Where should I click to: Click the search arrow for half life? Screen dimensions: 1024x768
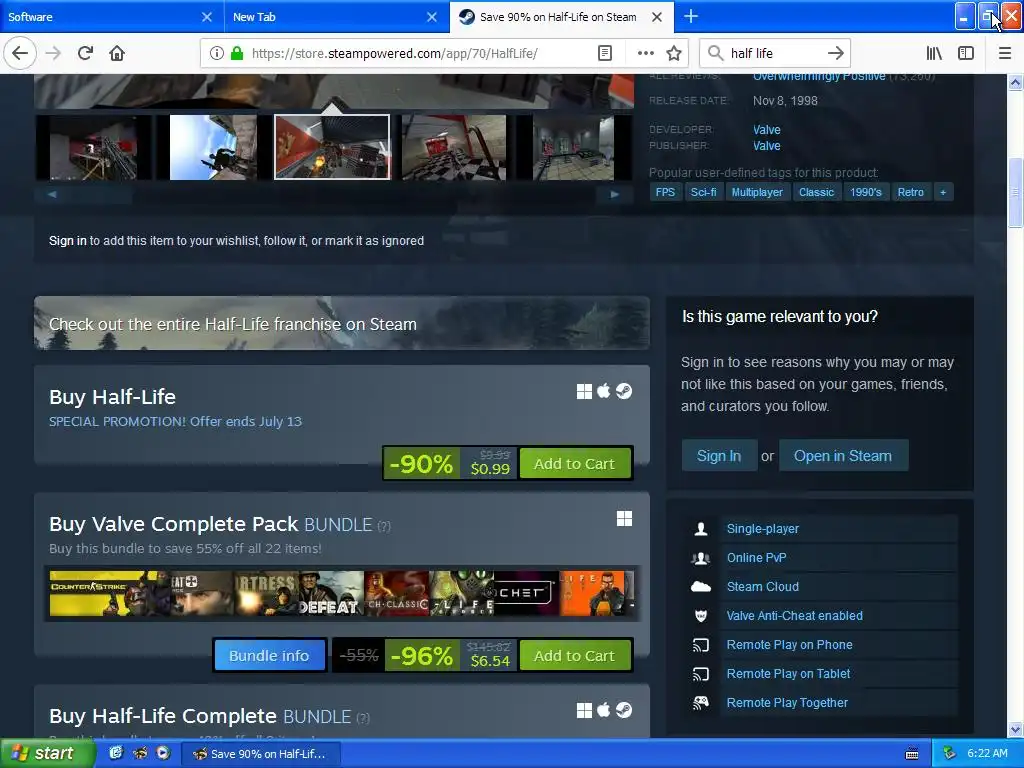835,53
